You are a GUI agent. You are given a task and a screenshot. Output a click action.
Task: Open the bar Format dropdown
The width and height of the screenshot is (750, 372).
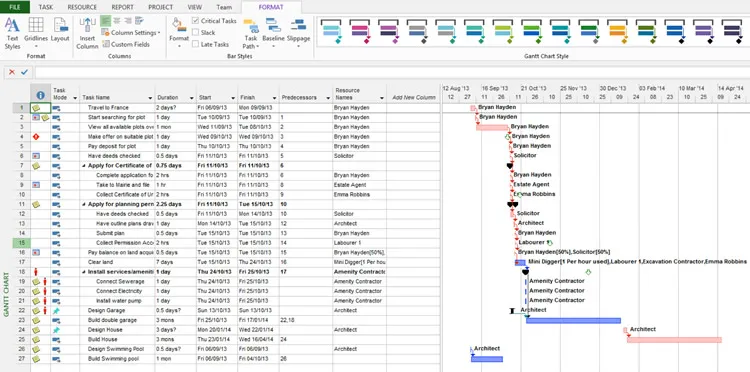(x=179, y=33)
